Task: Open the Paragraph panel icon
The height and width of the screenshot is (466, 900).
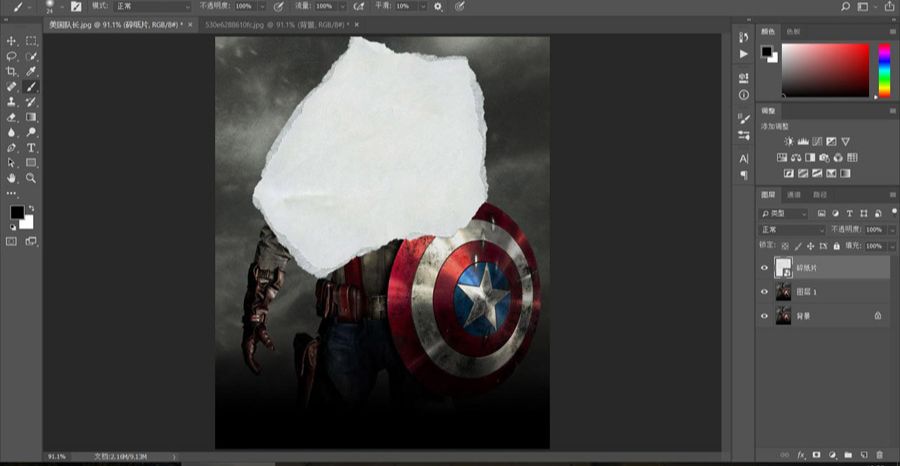Action: coord(744,175)
